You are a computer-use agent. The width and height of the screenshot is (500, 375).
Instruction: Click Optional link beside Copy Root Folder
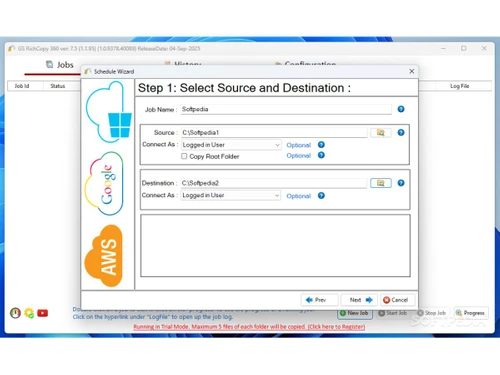tap(298, 156)
